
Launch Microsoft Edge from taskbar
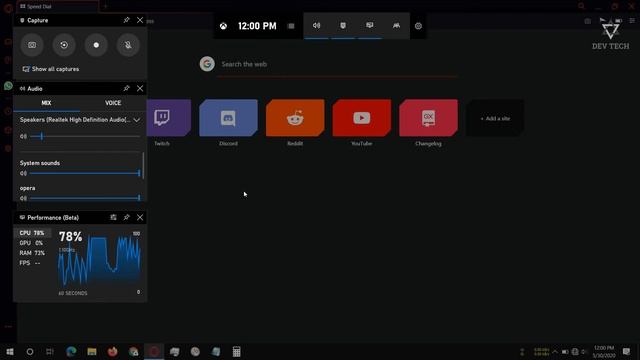(71, 351)
